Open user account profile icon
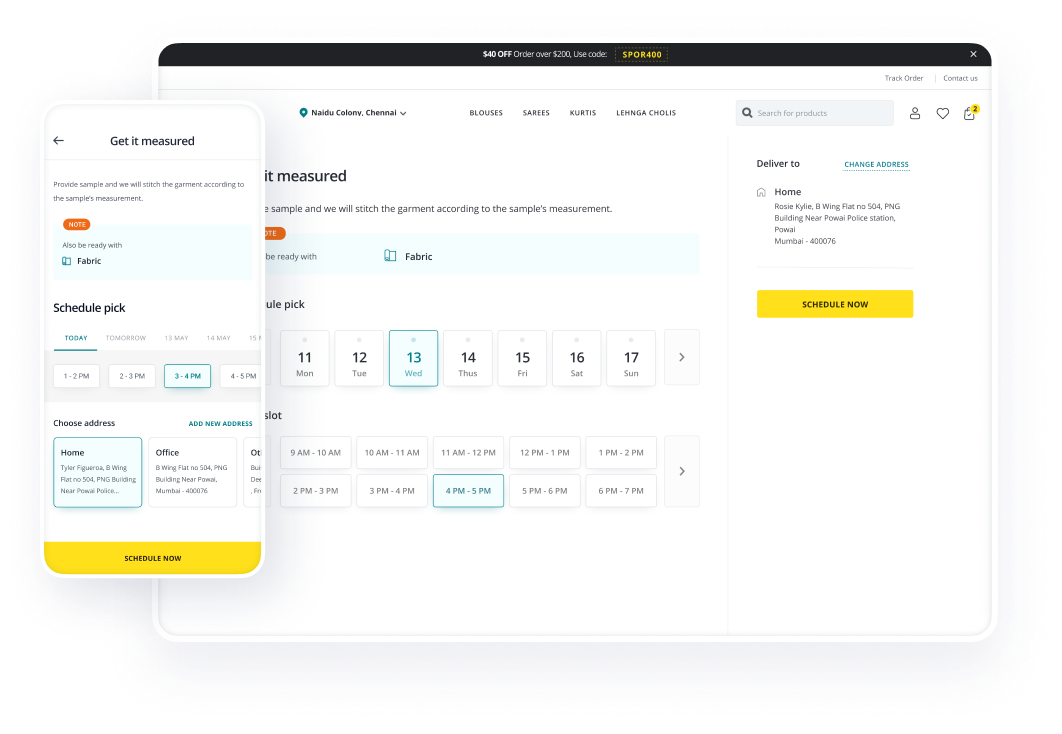 click(x=915, y=113)
